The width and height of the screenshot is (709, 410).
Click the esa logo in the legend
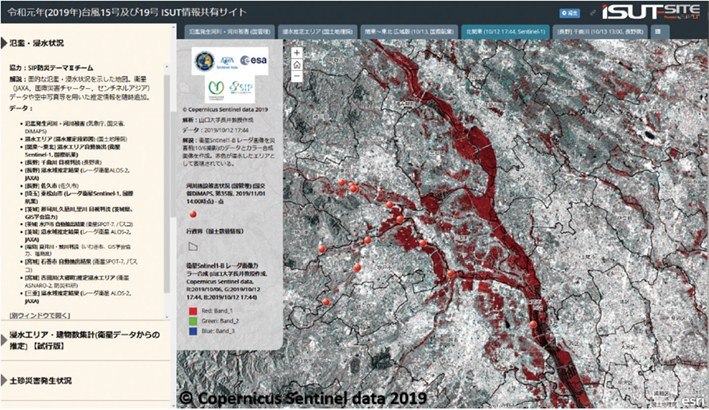[x=254, y=60]
